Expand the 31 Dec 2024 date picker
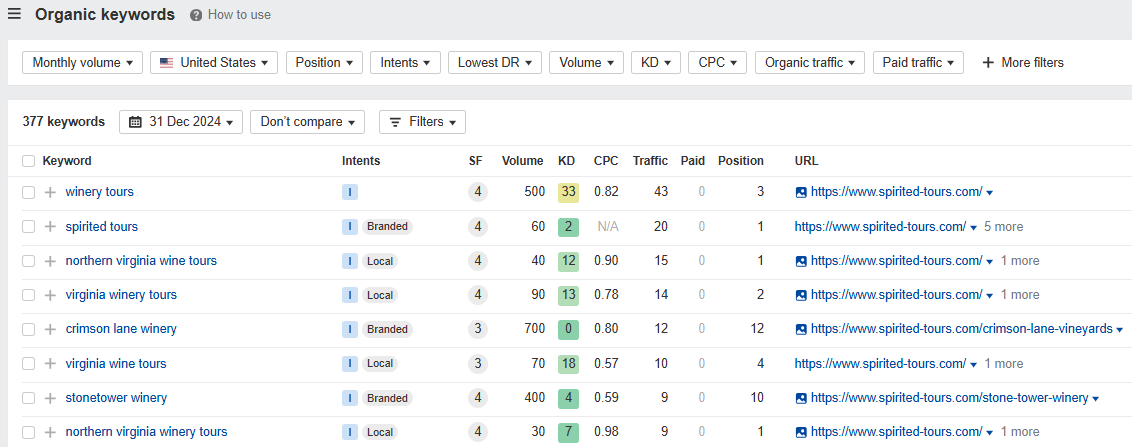The width and height of the screenshot is (1132, 447). [180, 122]
